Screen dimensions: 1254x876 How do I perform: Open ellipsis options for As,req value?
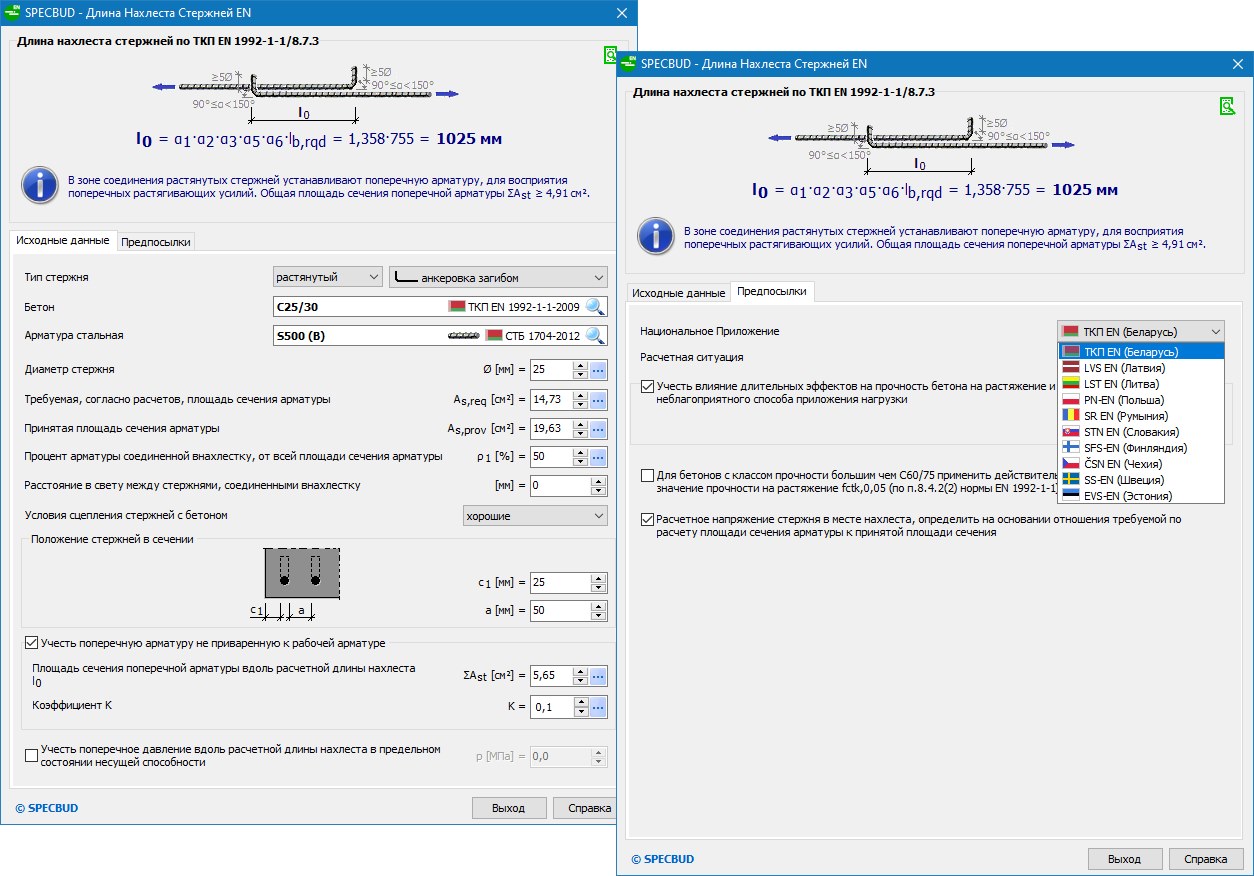click(x=598, y=400)
